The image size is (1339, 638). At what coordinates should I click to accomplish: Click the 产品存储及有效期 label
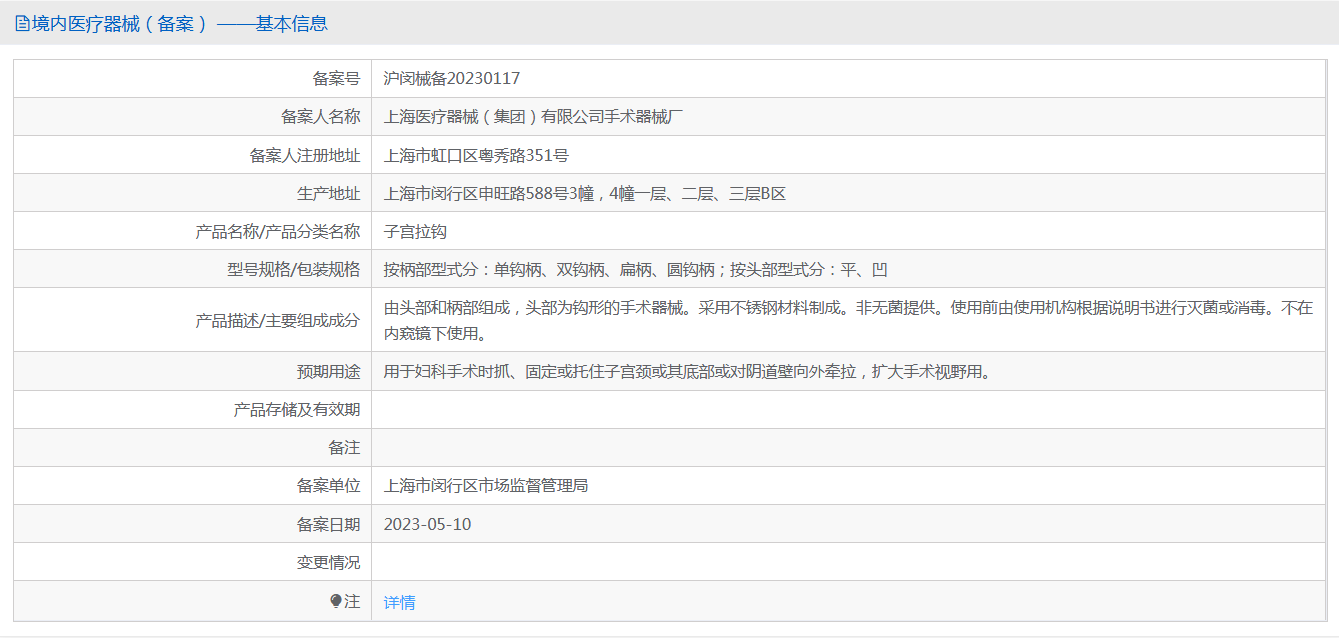pos(297,410)
